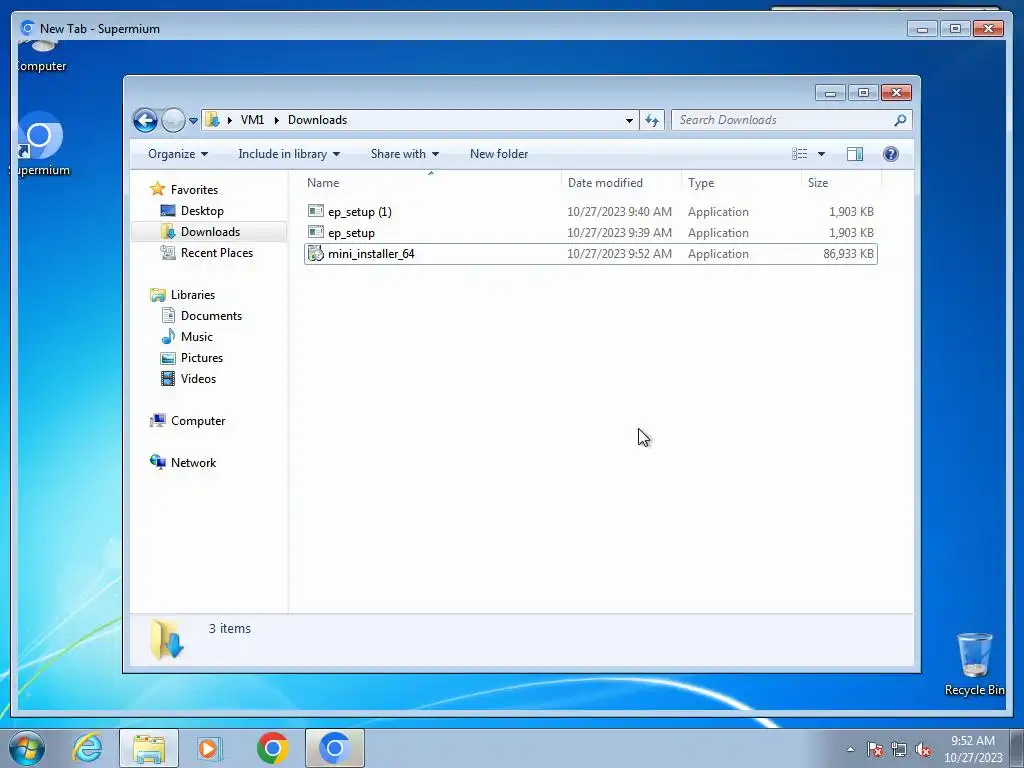Click the ep_setup (1) file name
The height and width of the screenshot is (768, 1024).
[360, 212]
